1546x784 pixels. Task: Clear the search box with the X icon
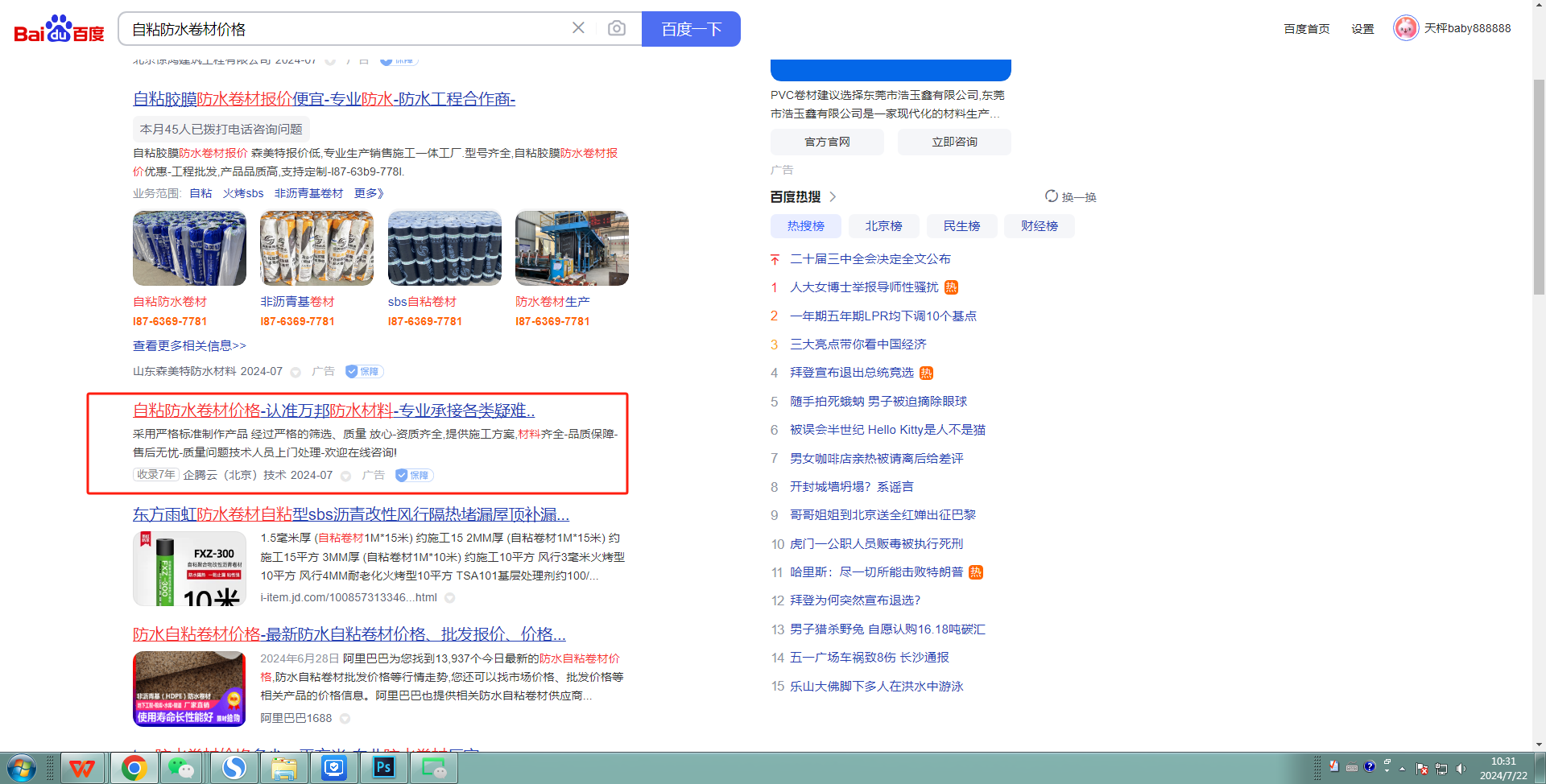(x=578, y=28)
